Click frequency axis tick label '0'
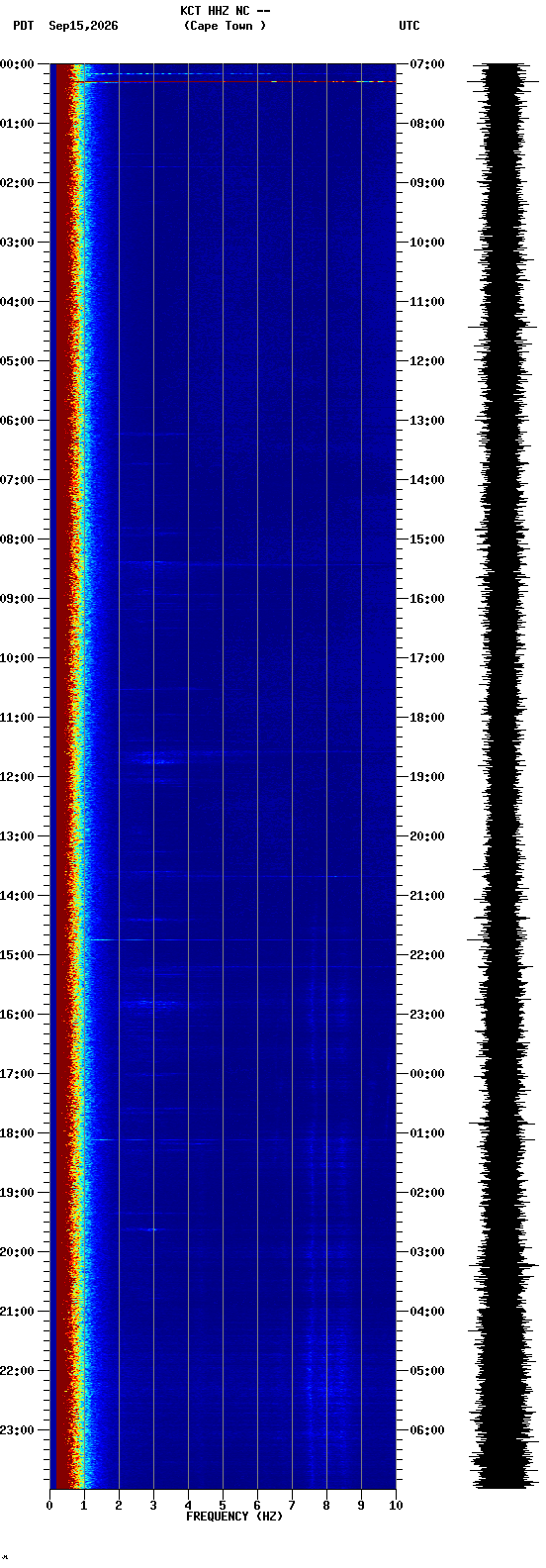 [49, 1506]
